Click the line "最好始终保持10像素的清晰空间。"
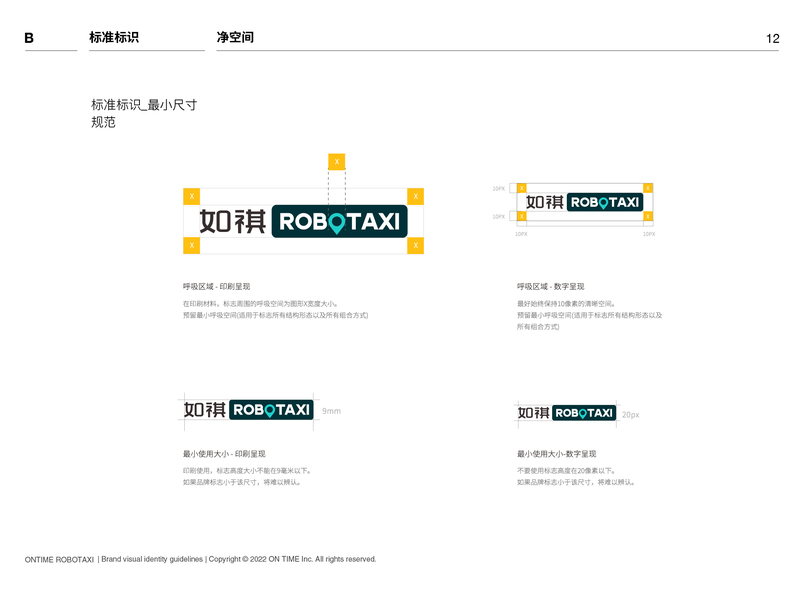The width and height of the screenshot is (800, 600). (567, 304)
